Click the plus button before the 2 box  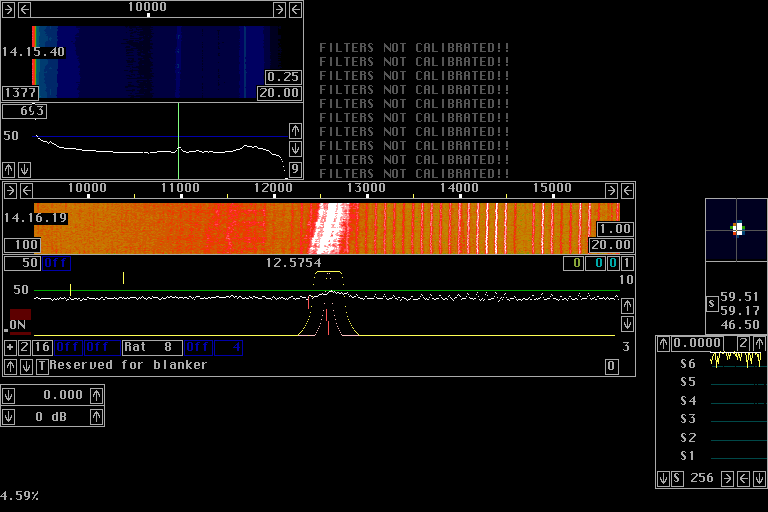[10, 347]
